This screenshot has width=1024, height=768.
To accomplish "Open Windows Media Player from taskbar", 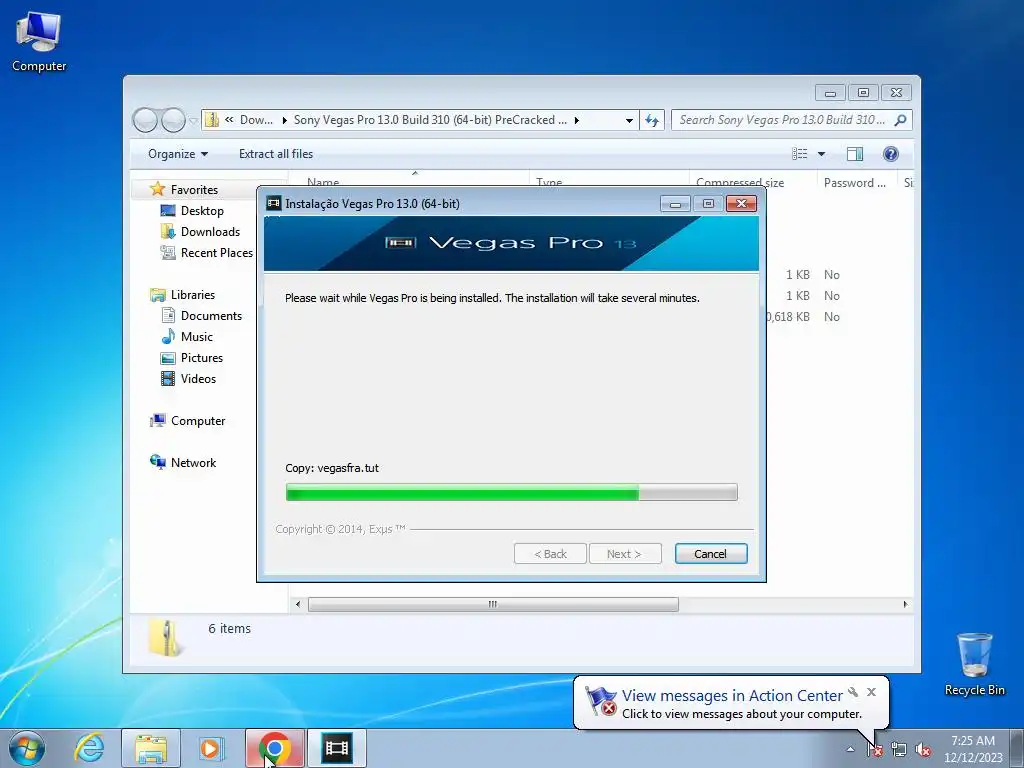I will click(211, 748).
